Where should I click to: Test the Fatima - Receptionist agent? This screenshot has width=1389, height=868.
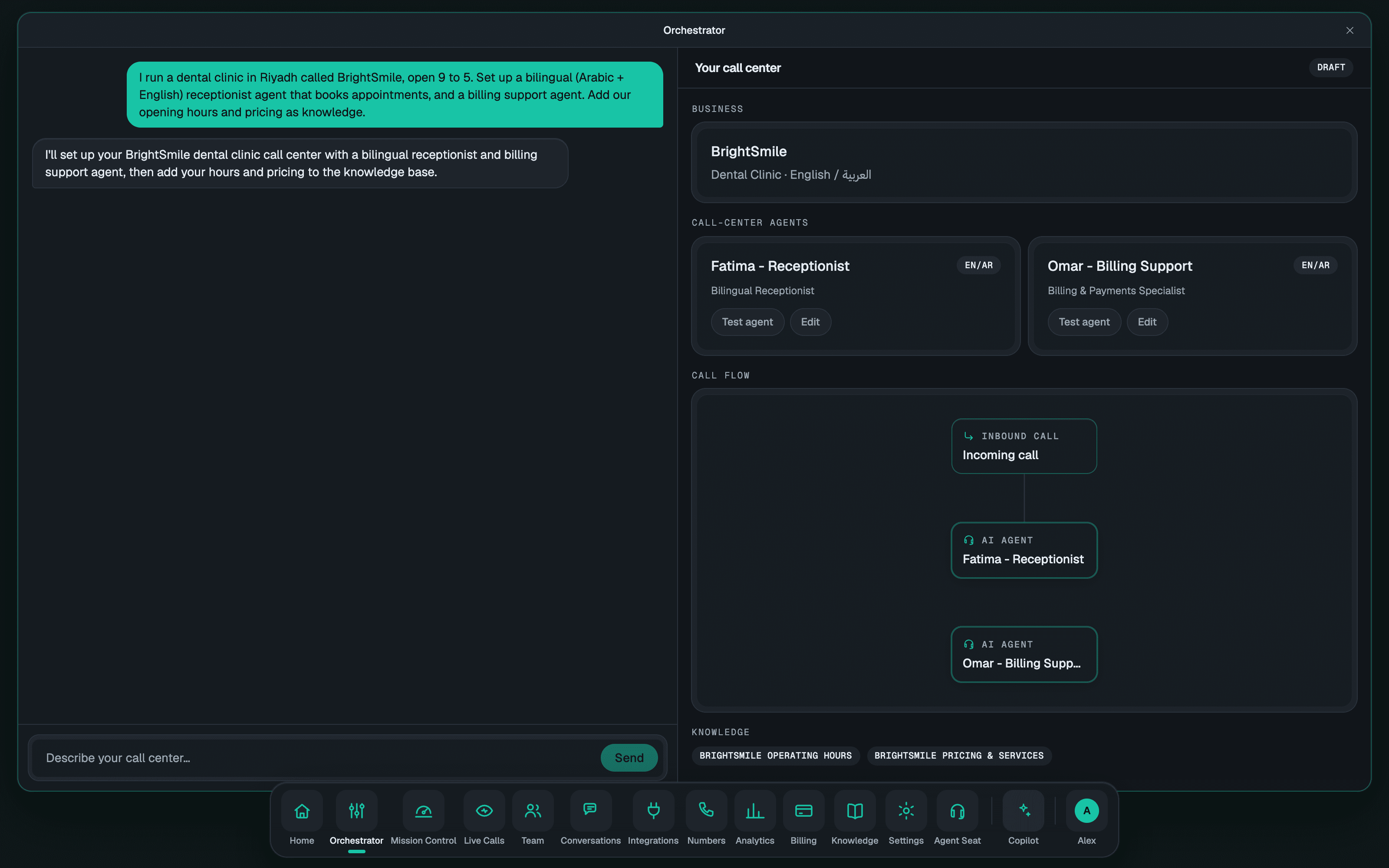coord(747,322)
